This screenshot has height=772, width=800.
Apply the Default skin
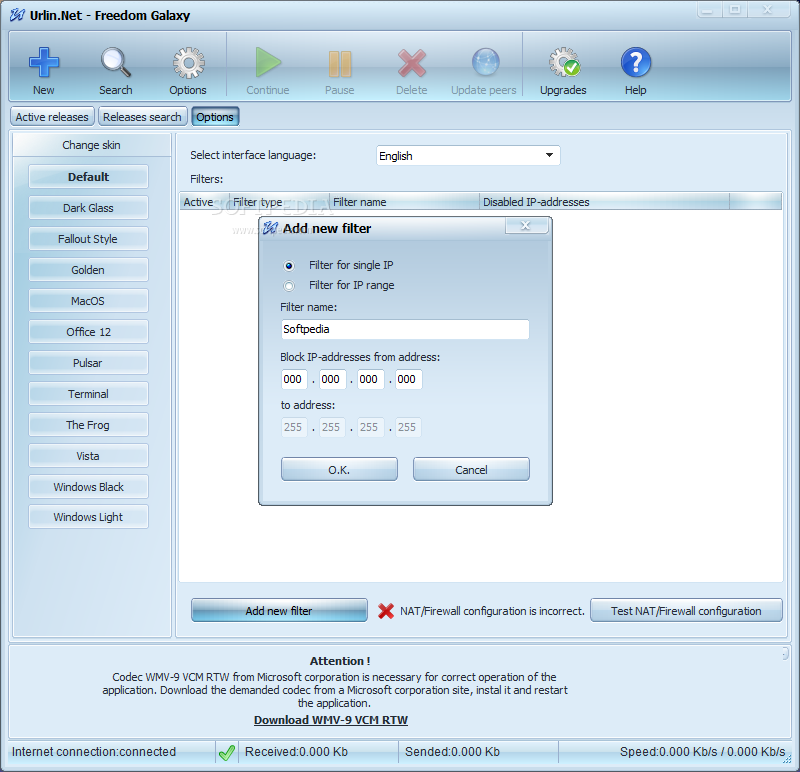88,177
